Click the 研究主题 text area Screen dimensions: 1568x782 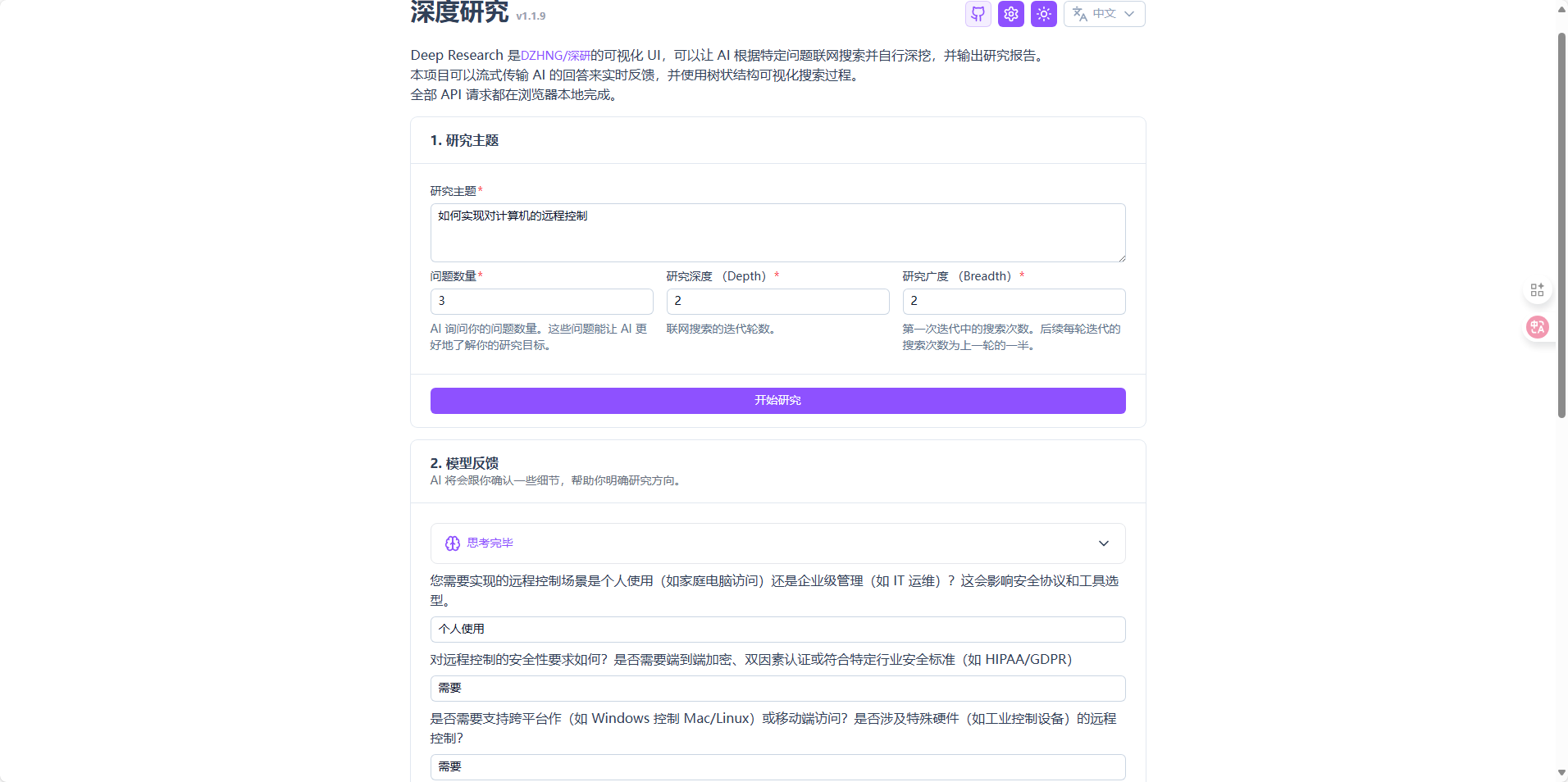coord(777,233)
